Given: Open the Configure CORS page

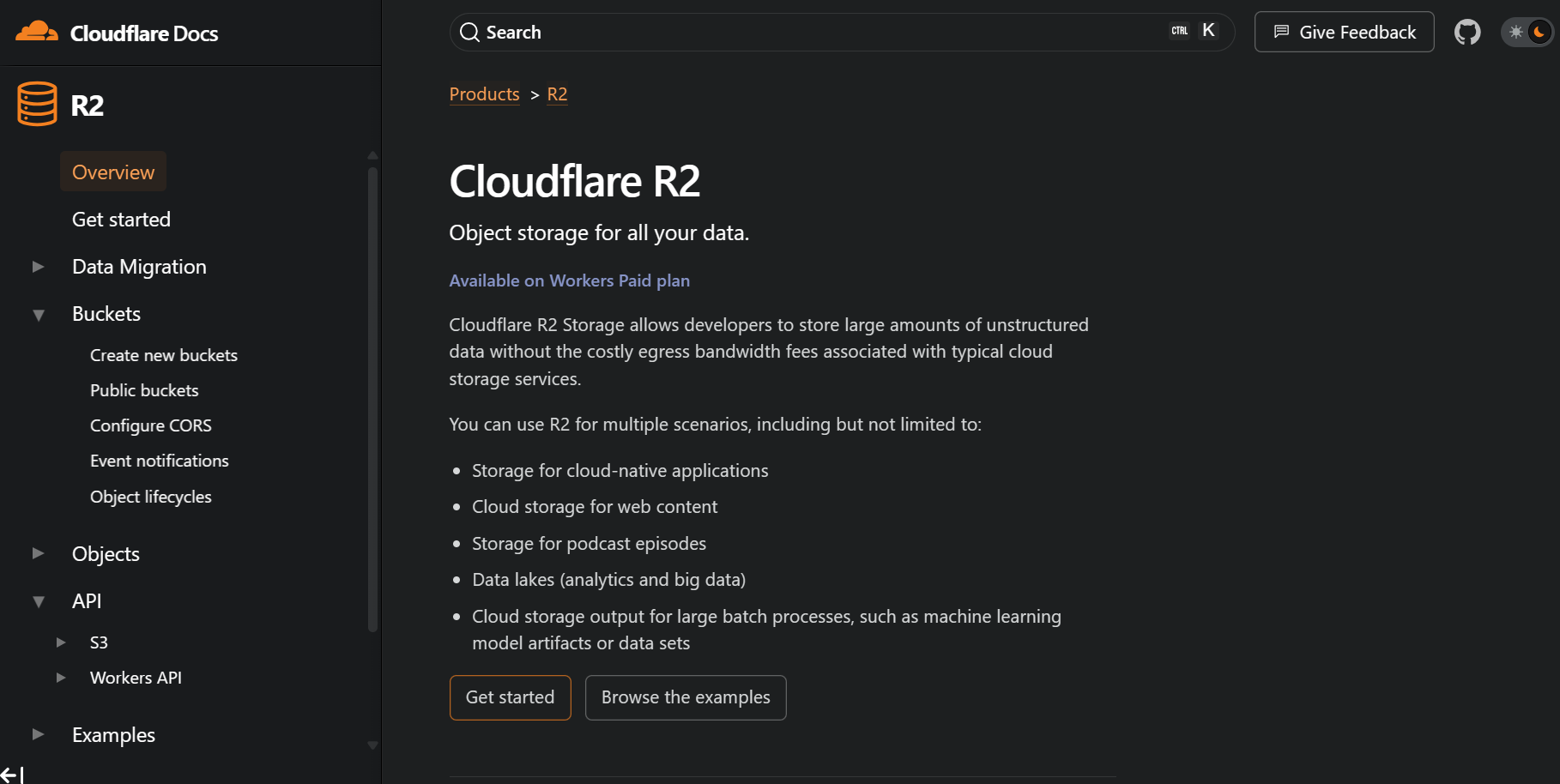Looking at the screenshot, I should (151, 425).
